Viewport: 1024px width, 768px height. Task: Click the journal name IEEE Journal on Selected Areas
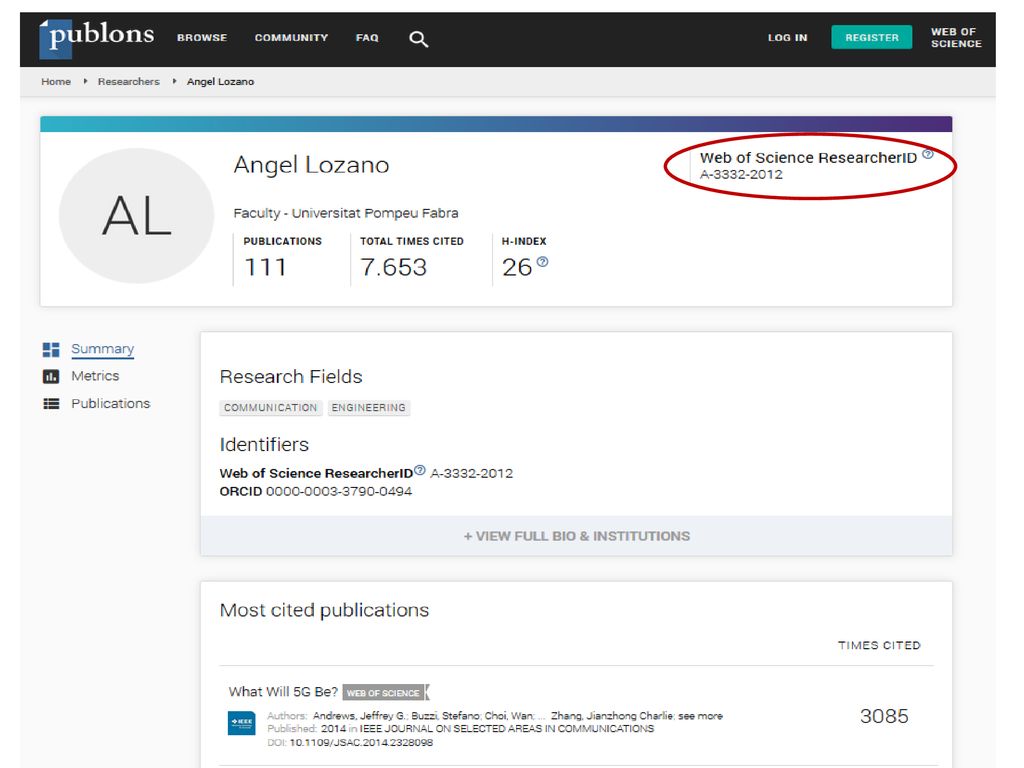[507, 729]
